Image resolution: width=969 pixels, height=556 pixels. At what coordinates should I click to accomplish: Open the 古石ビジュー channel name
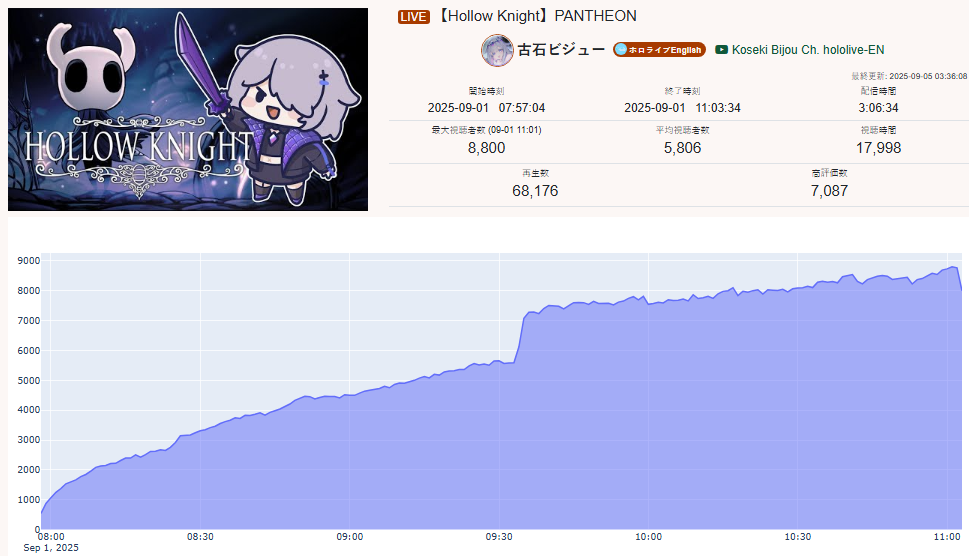[561, 50]
